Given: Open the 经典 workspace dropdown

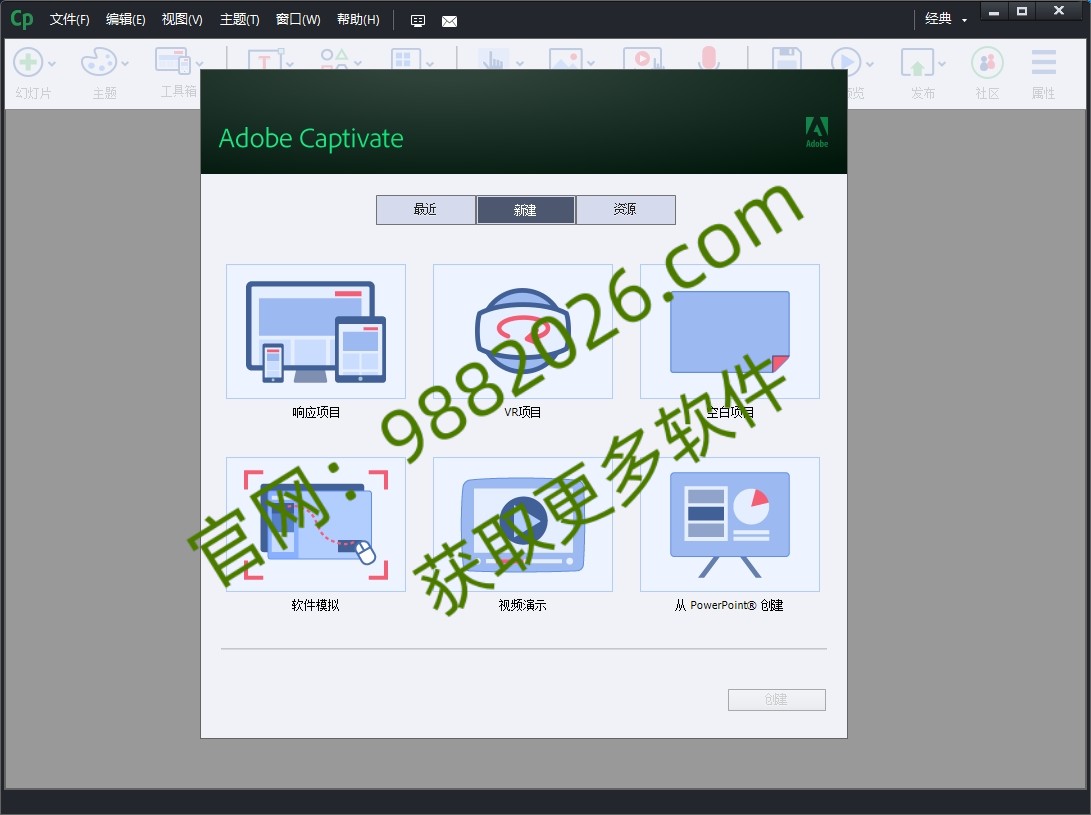Looking at the screenshot, I should tap(946, 19).
